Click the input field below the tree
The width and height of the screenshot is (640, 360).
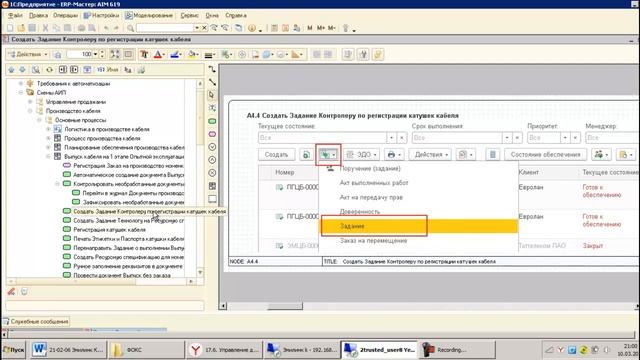(x=105, y=305)
